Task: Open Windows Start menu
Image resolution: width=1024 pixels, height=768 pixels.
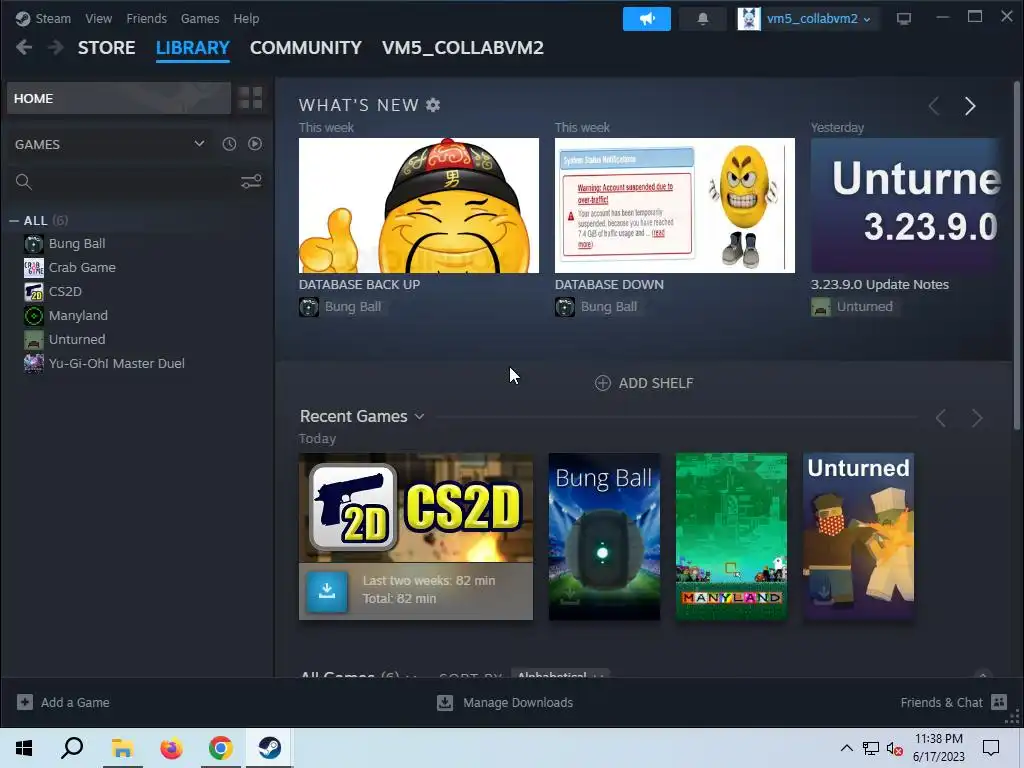Action: 24,748
